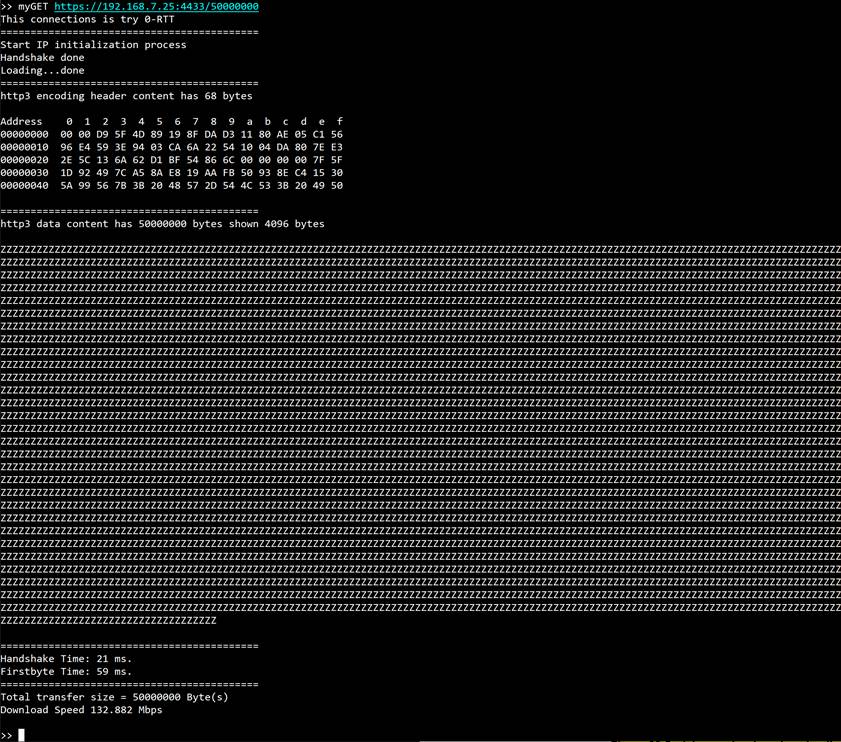Click the 'myGET' command text
Viewport: 841px width, 742px height.
coord(33,6)
